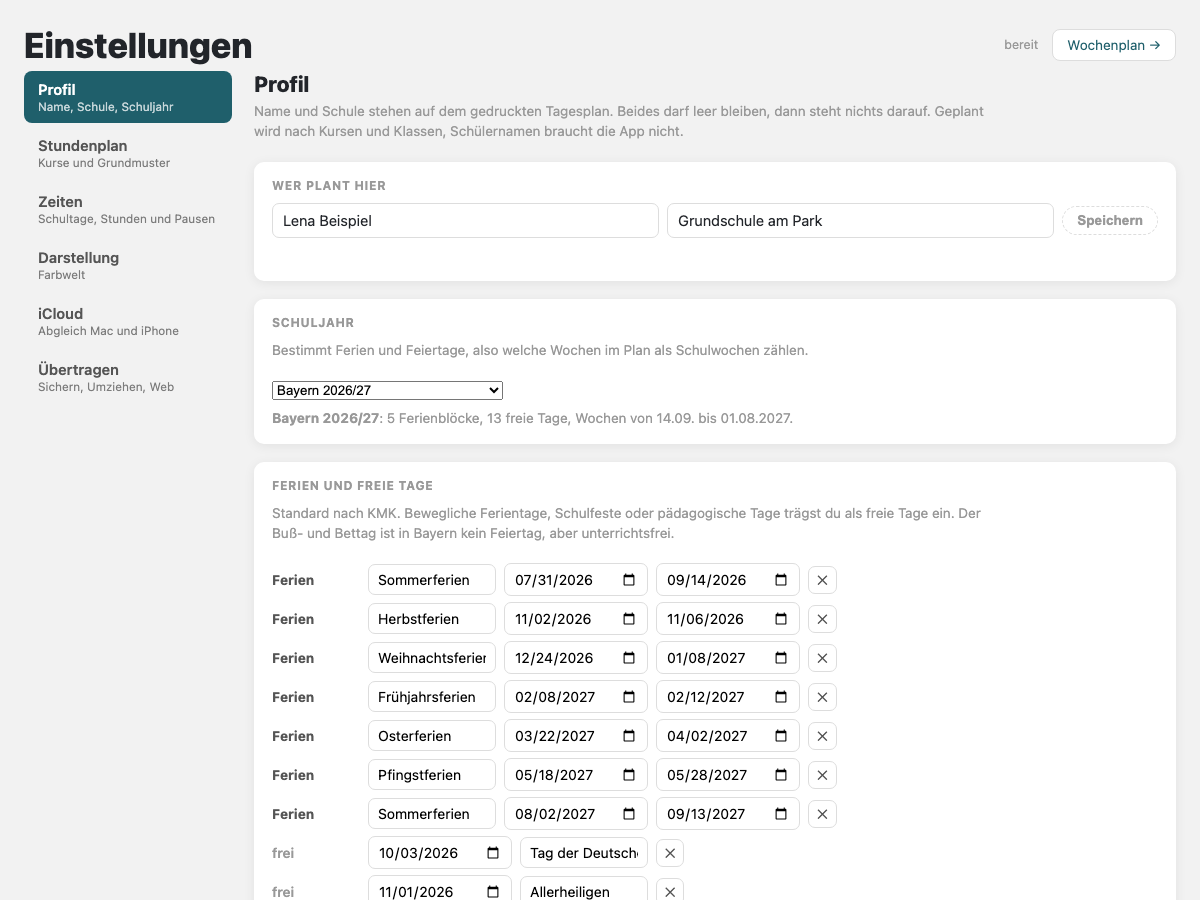Remove the Sommerferien row starting 08/02/2027
1200x900 pixels.
(x=822, y=814)
